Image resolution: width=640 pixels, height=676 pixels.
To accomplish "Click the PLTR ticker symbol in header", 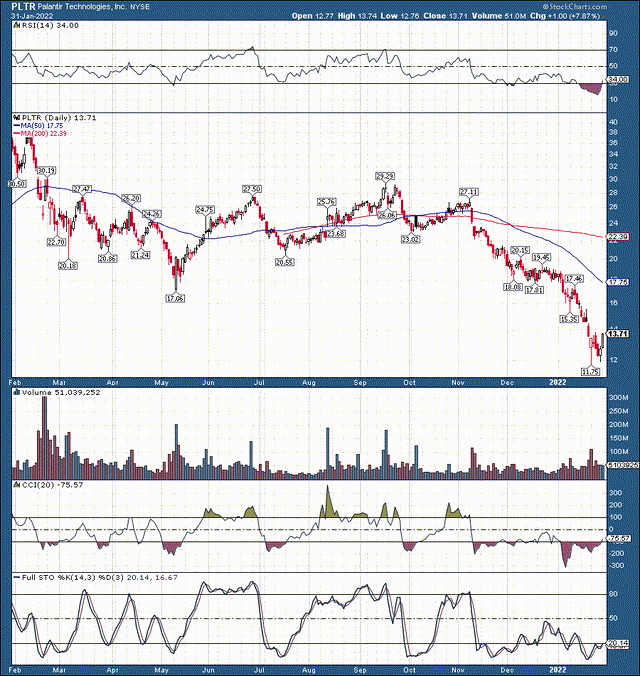I will point(23,7).
